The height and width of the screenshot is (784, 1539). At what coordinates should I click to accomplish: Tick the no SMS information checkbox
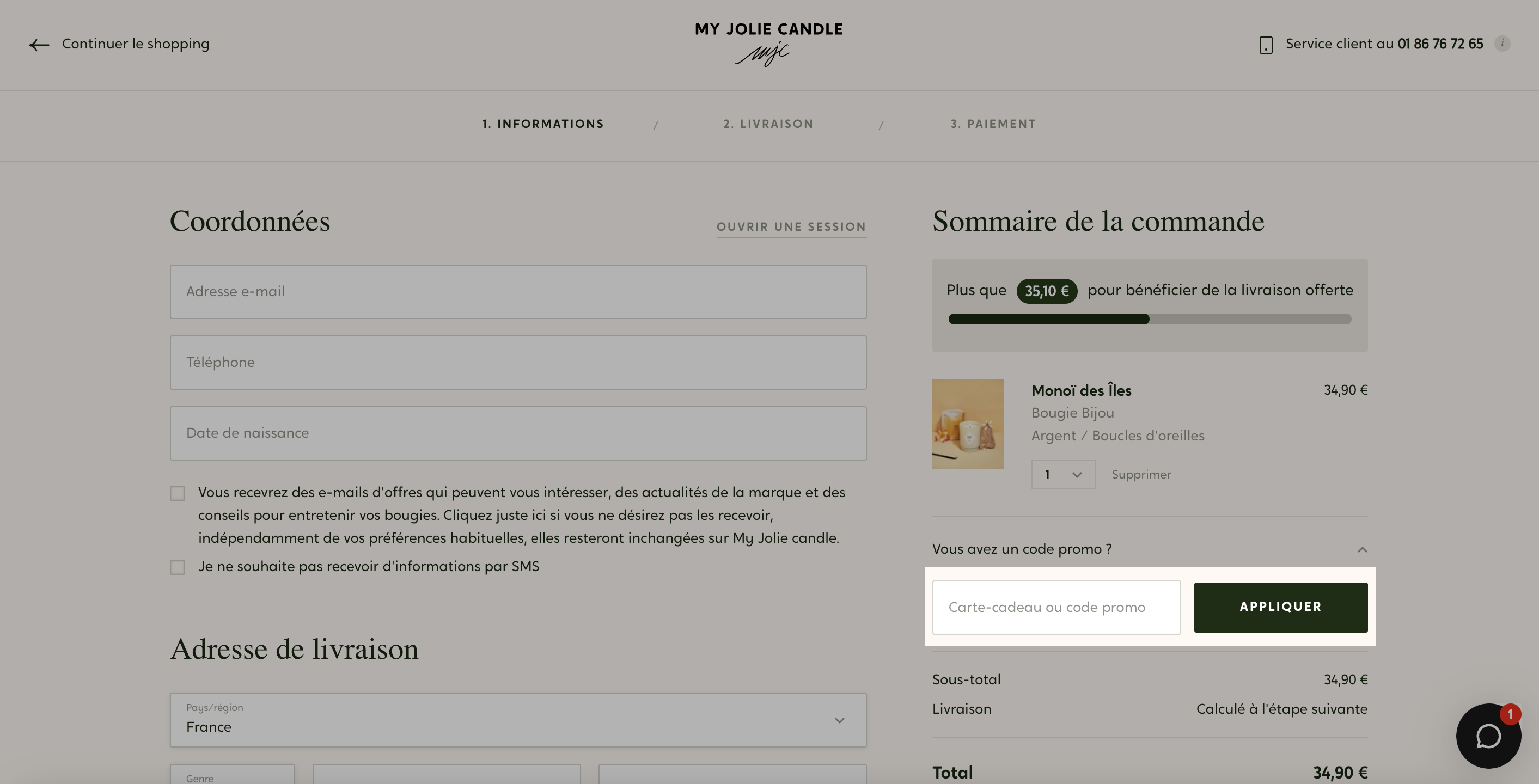[x=178, y=567]
